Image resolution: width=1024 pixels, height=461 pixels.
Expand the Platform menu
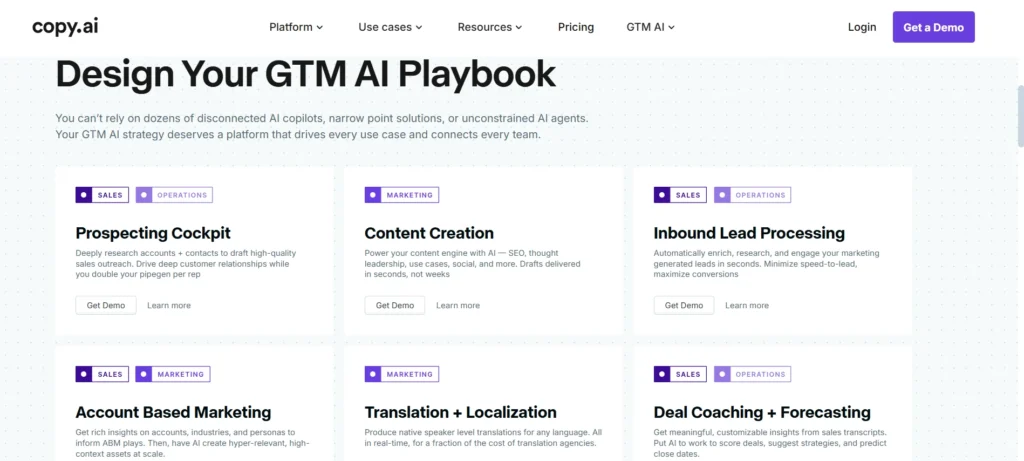click(x=296, y=27)
